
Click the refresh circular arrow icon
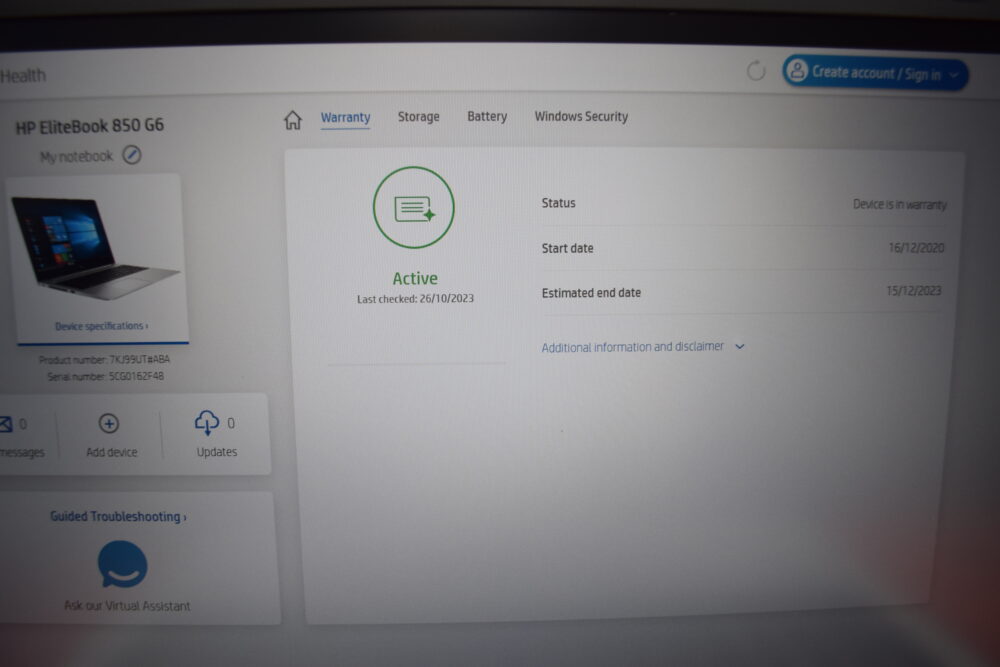click(x=756, y=71)
